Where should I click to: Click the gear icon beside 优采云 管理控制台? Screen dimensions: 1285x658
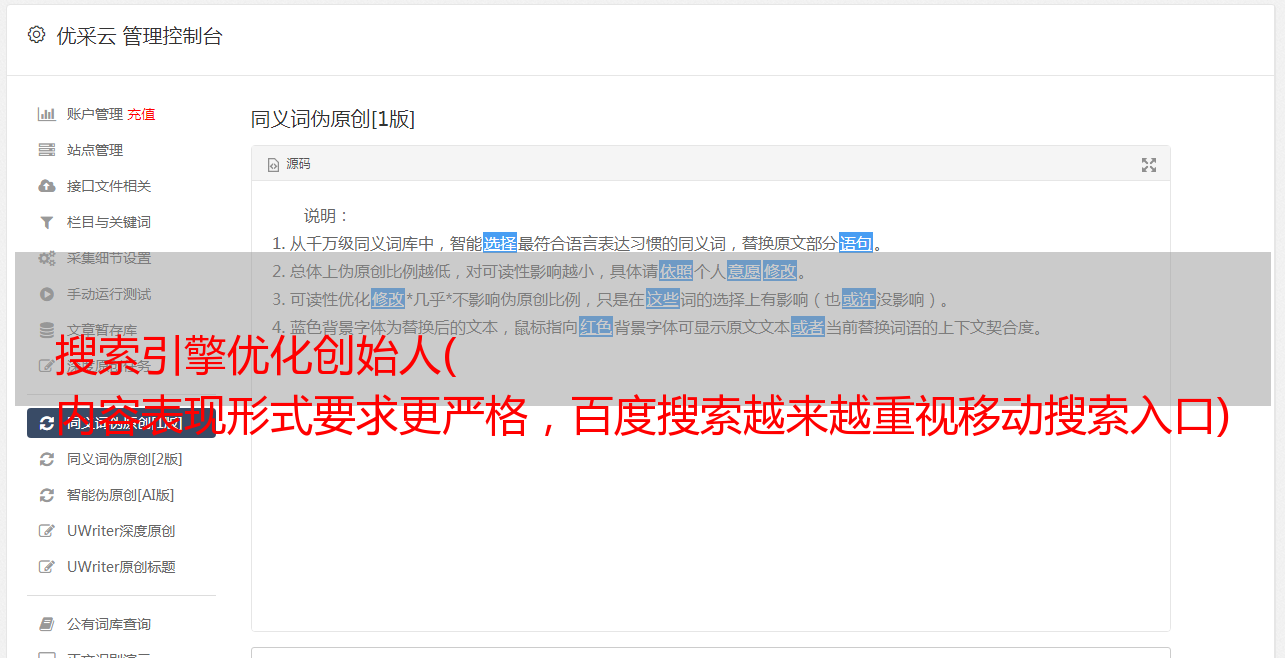pos(37,35)
